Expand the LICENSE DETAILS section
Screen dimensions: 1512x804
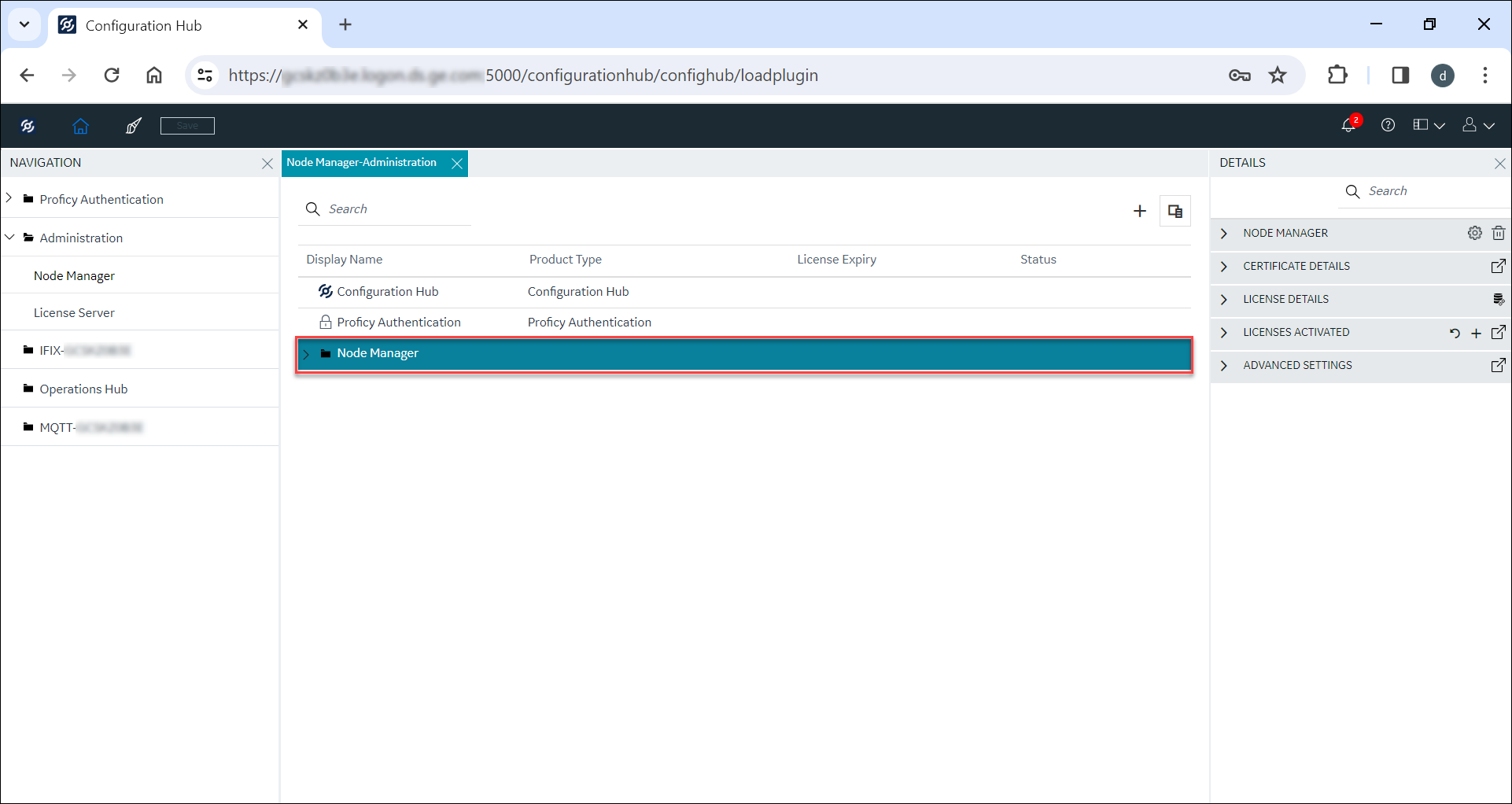1224,300
